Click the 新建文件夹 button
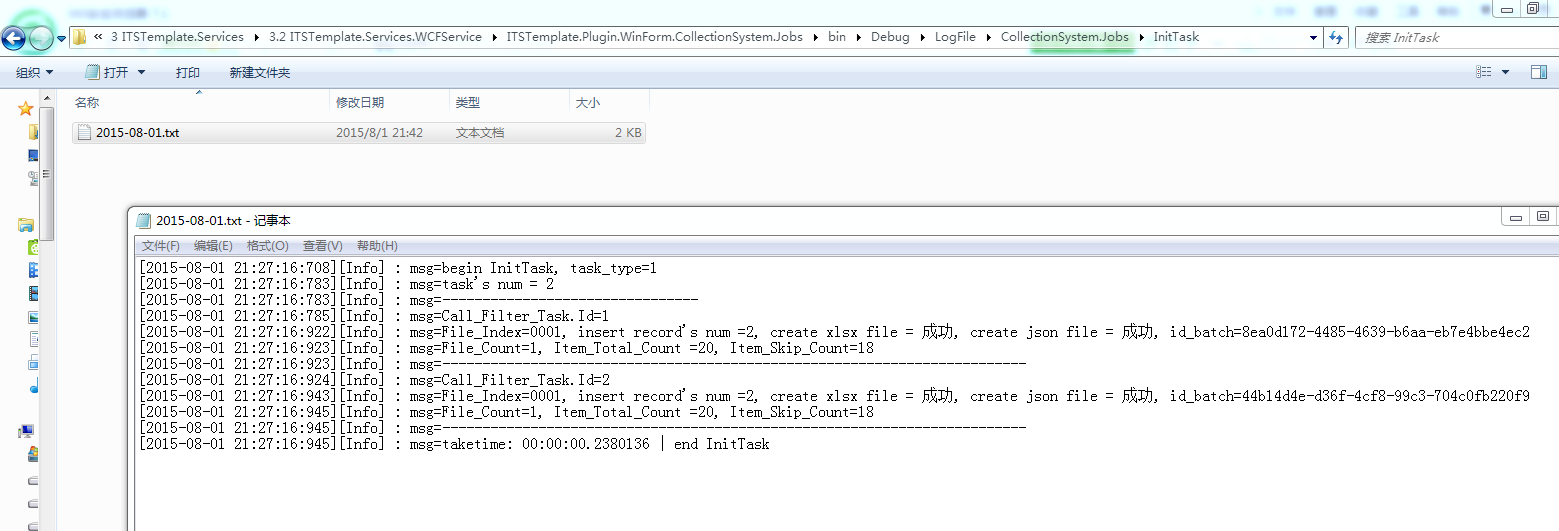 pos(260,73)
